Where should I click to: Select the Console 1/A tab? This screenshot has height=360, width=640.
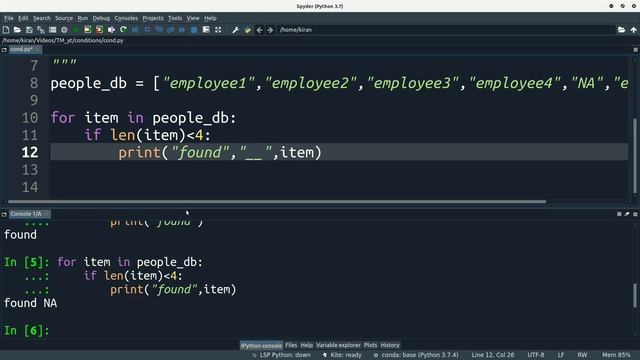click(29, 214)
